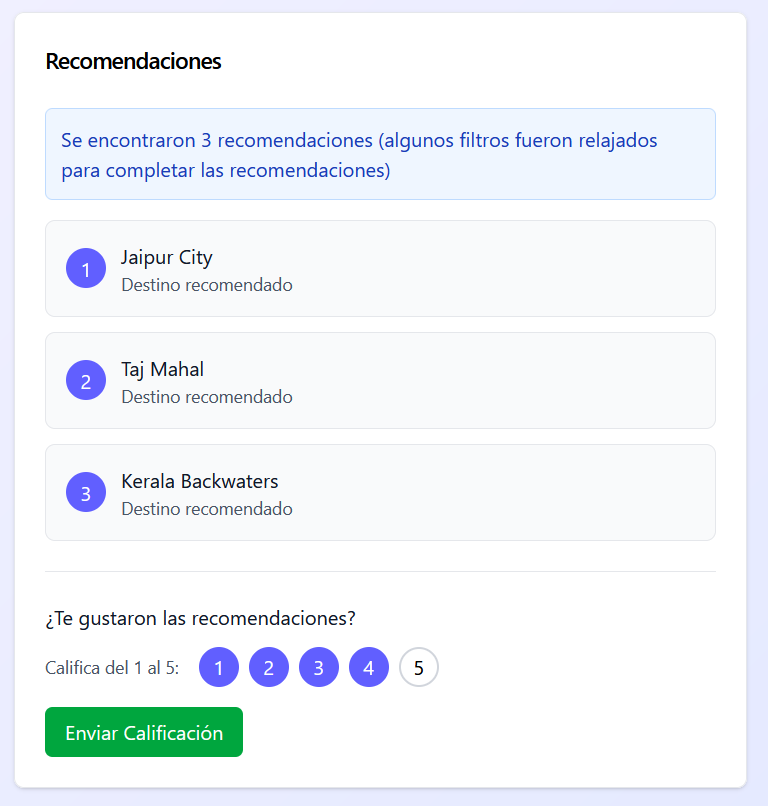Set the rating to 4
Image resolution: width=768 pixels, height=806 pixels.
(x=369, y=667)
